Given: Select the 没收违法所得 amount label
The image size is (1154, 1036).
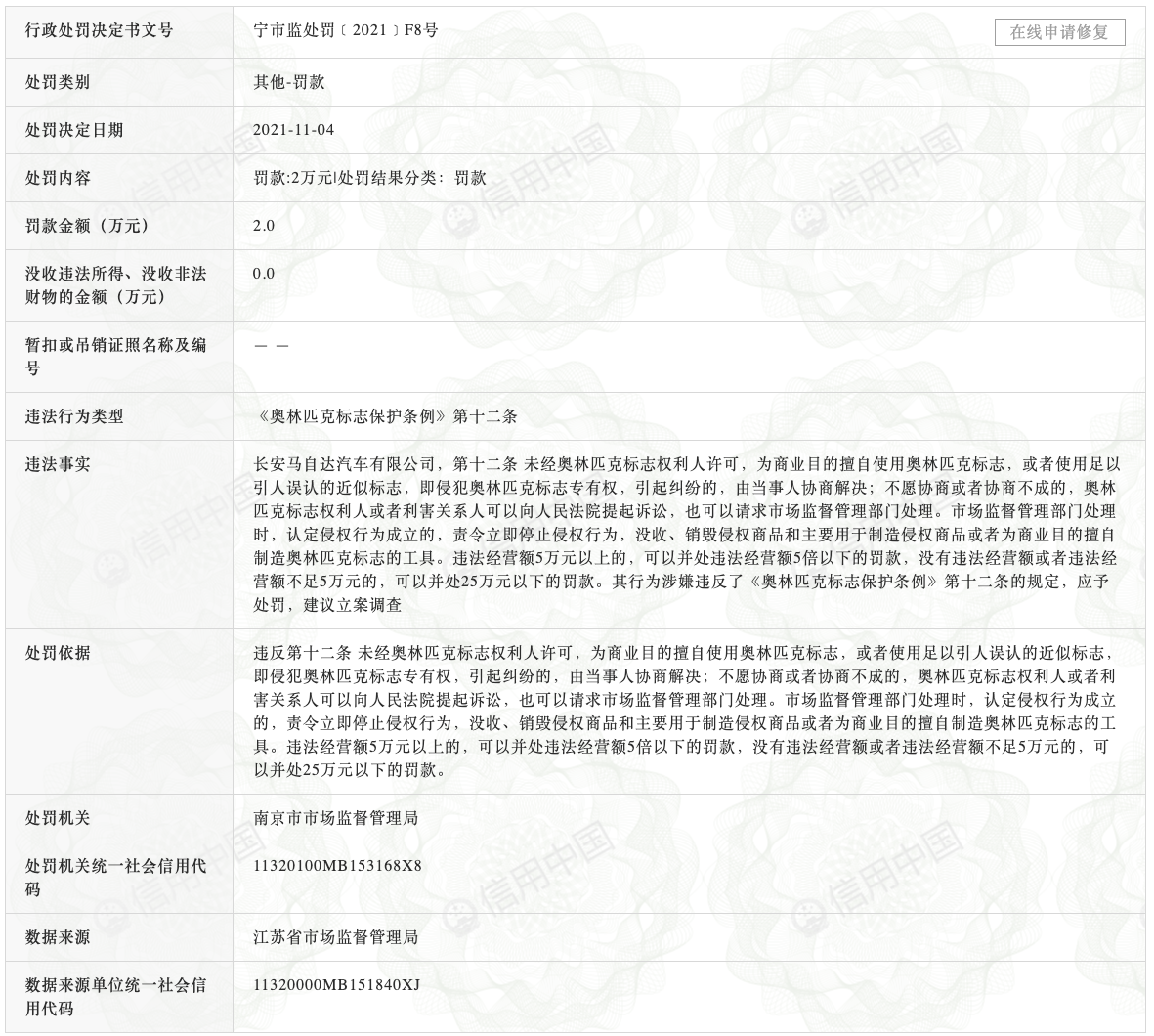Looking at the screenshot, I should coord(115,285).
